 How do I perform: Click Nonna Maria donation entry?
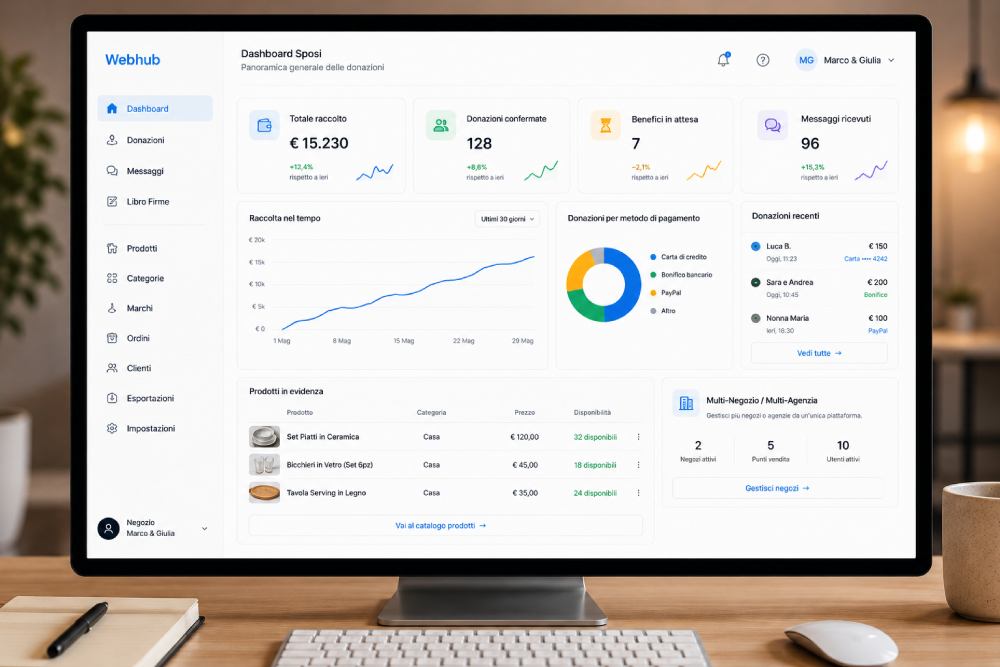[819, 324]
